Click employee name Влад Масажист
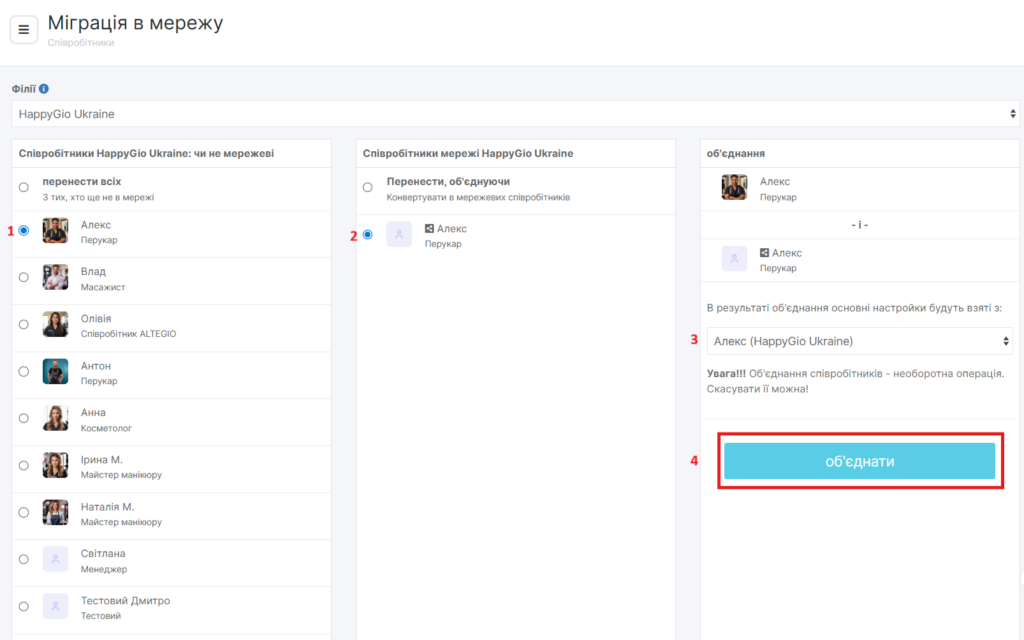The width and height of the screenshot is (1024, 640). point(93,272)
